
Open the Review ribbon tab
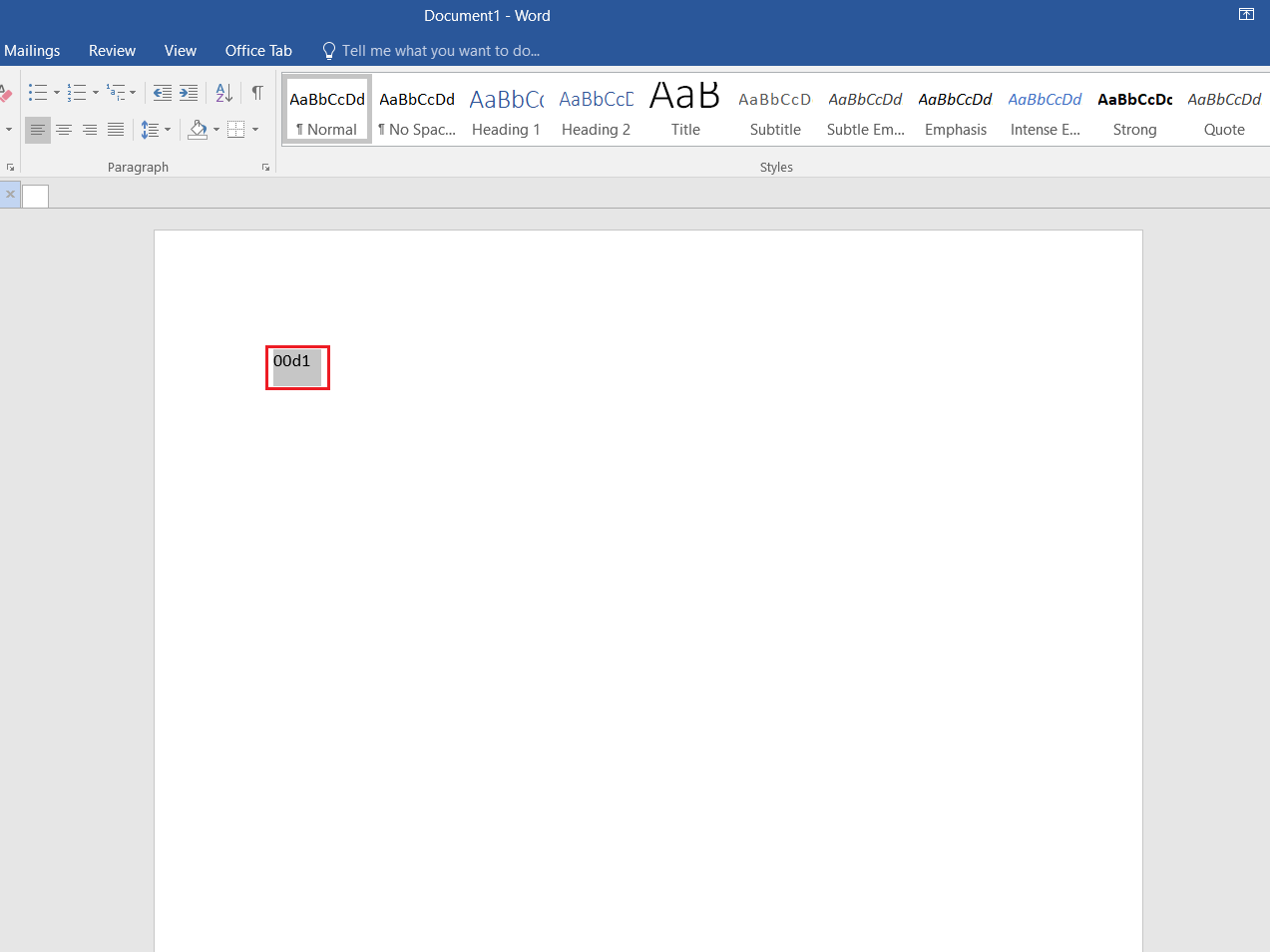[x=112, y=51]
